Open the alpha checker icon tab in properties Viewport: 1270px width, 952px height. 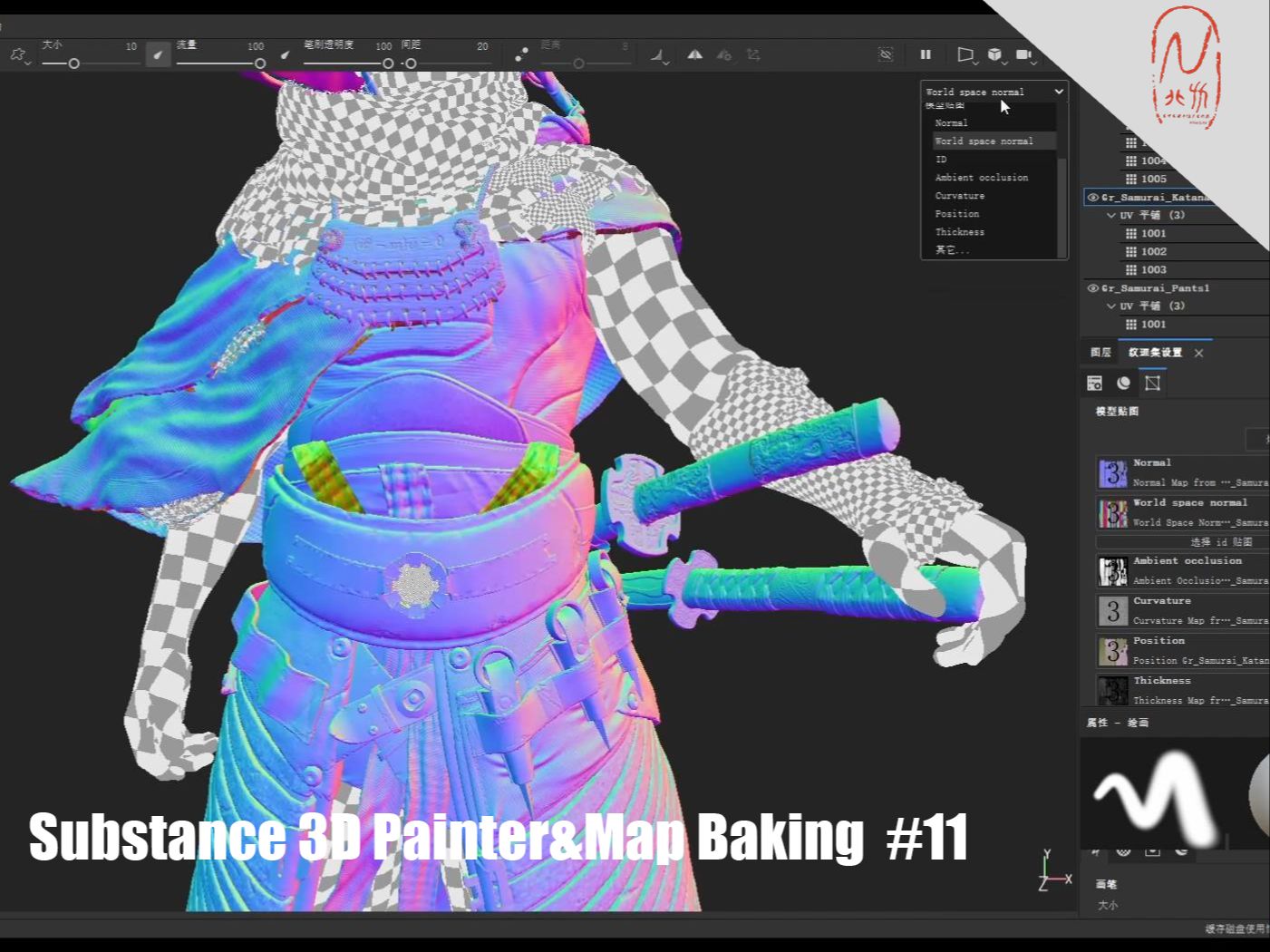(1123, 851)
